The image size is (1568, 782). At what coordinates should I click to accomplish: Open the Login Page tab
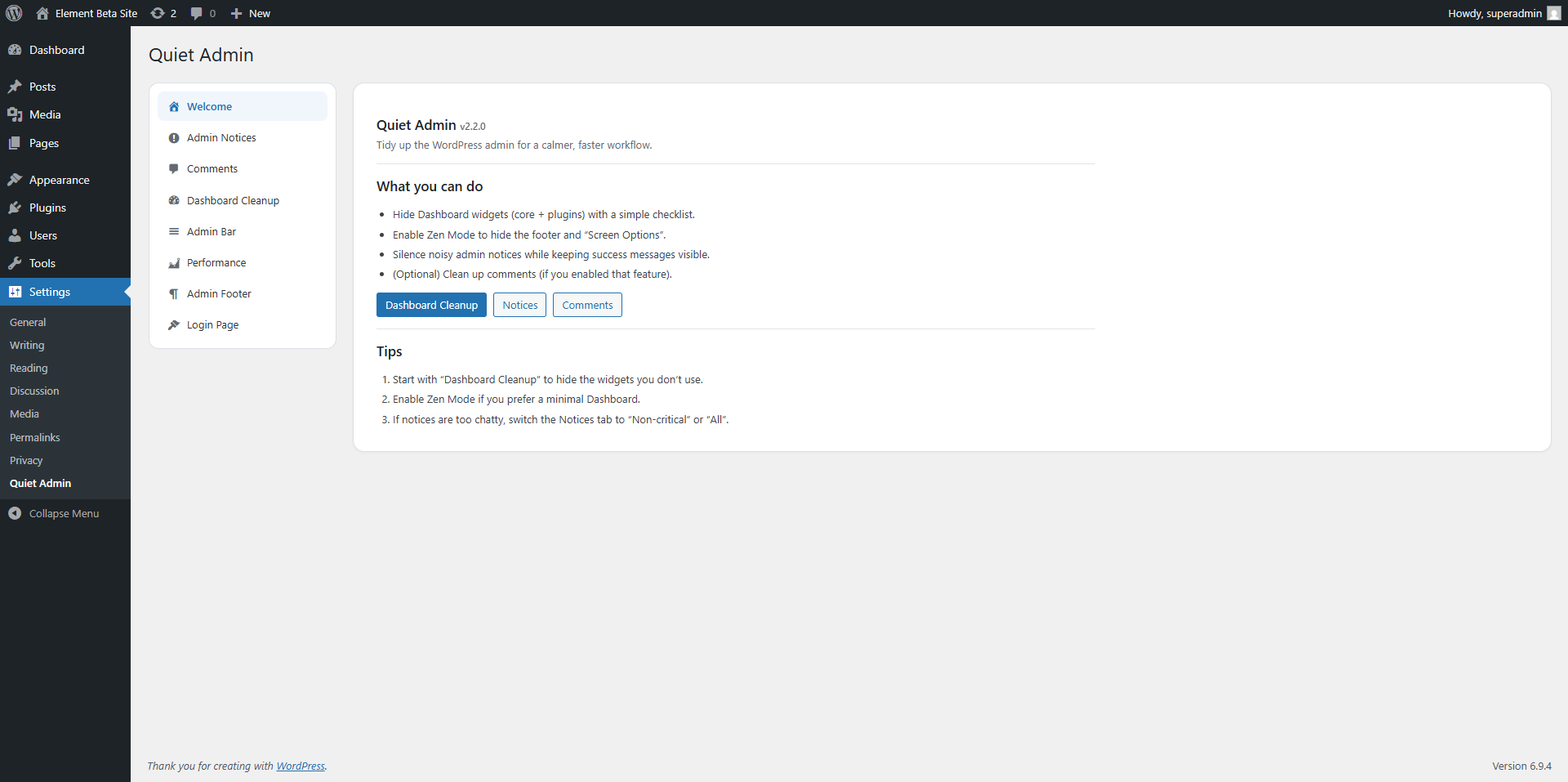(x=243, y=324)
